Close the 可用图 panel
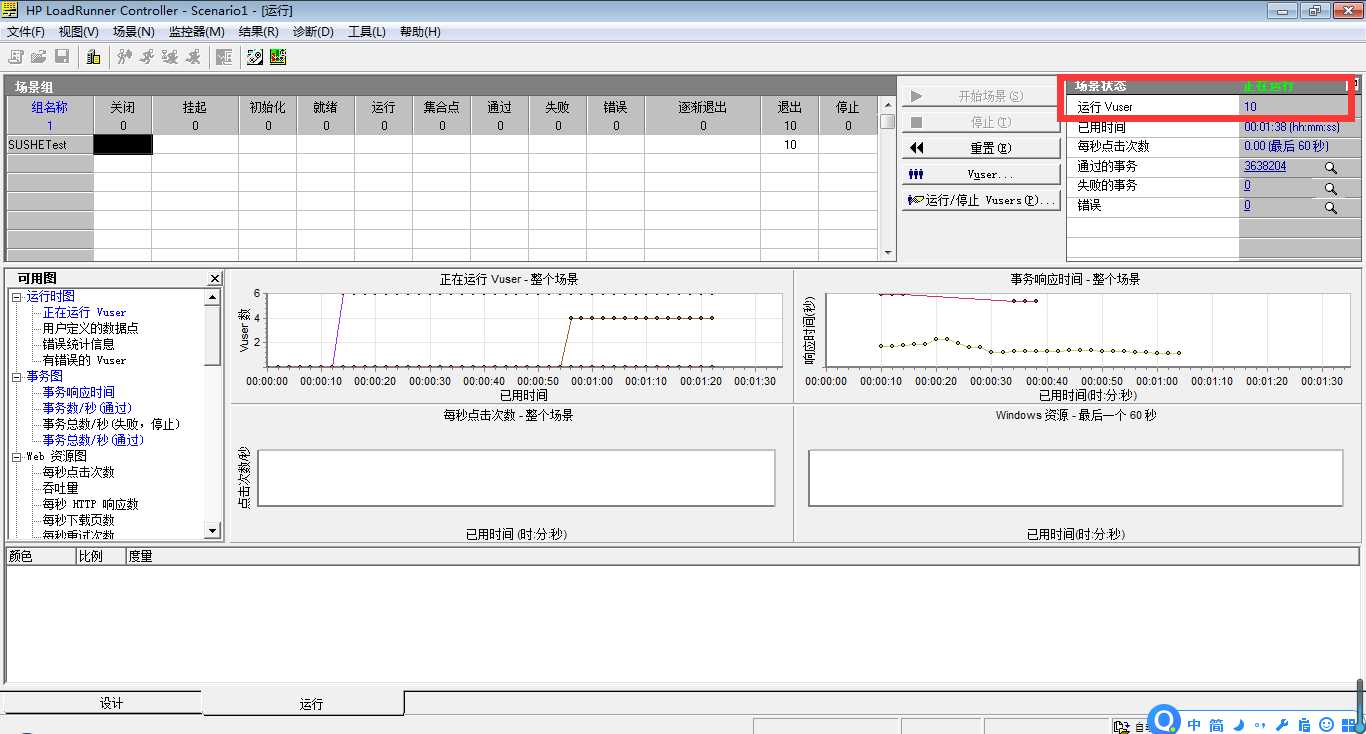 [215, 278]
